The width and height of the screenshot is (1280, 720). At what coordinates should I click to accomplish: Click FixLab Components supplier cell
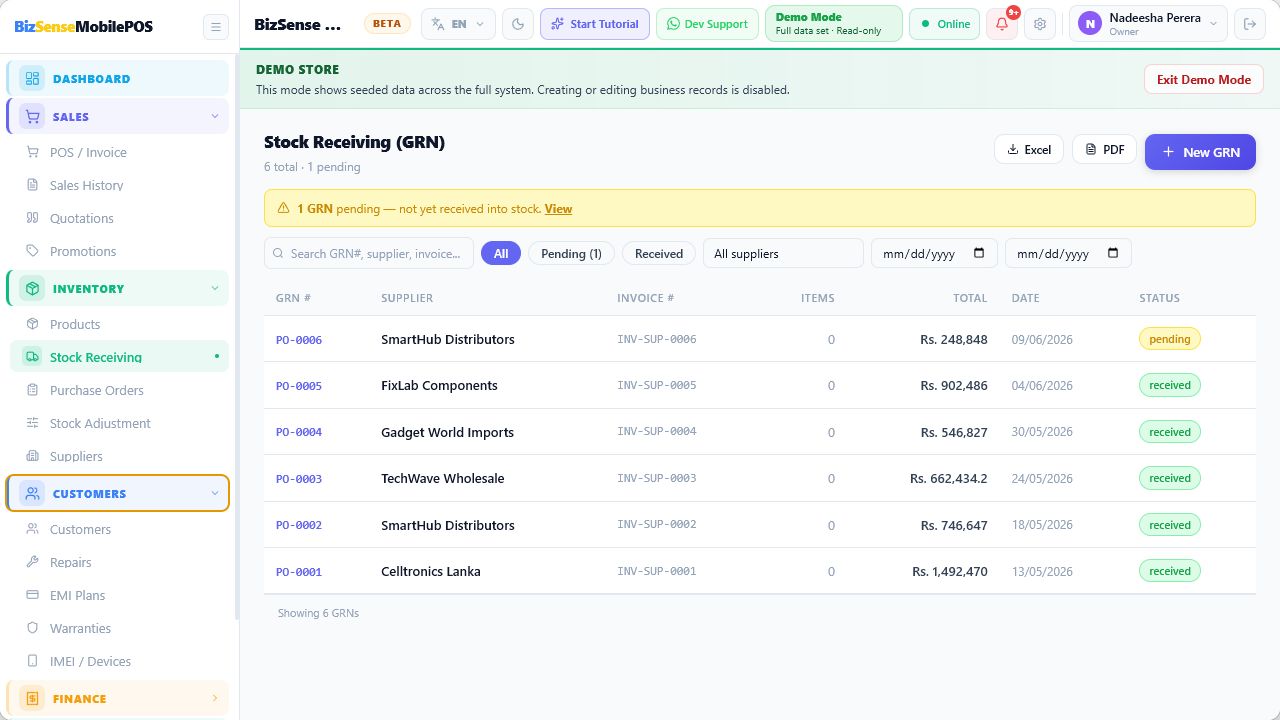(439, 386)
